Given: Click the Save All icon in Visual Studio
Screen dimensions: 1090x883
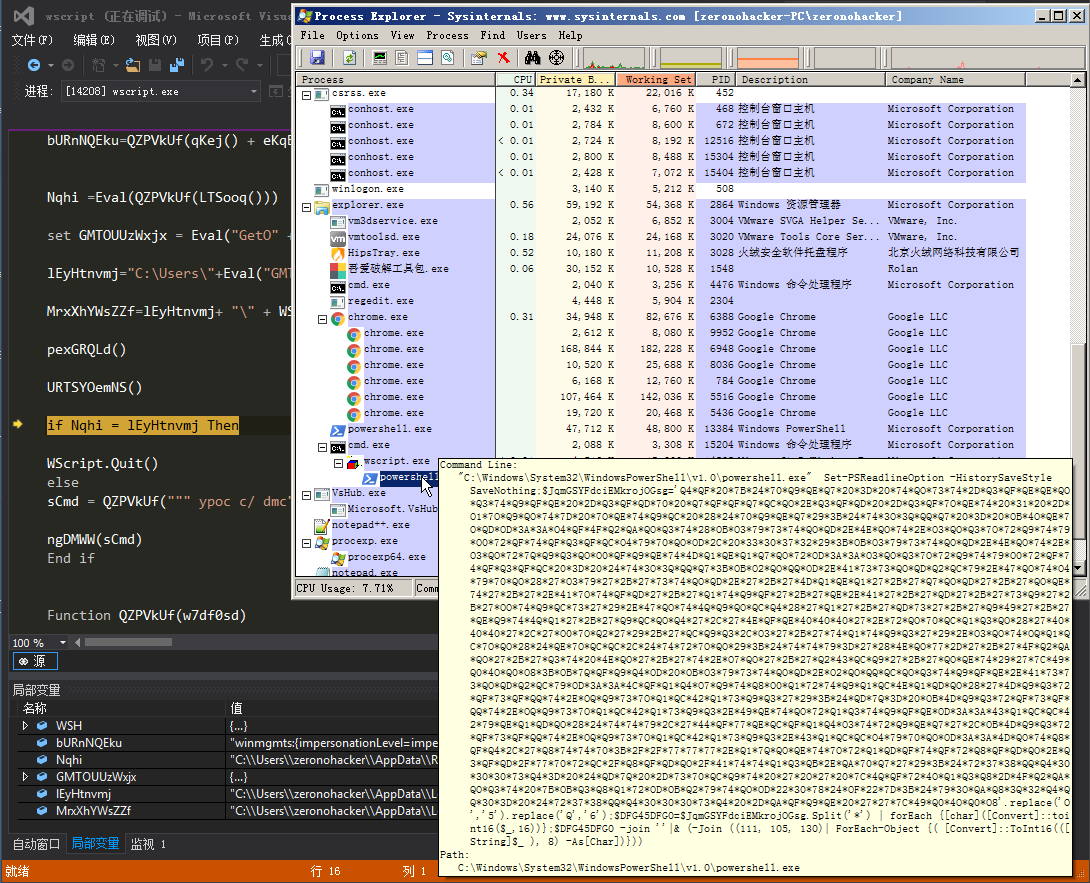Looking at the screenshot, I should [x=177, y=65].
